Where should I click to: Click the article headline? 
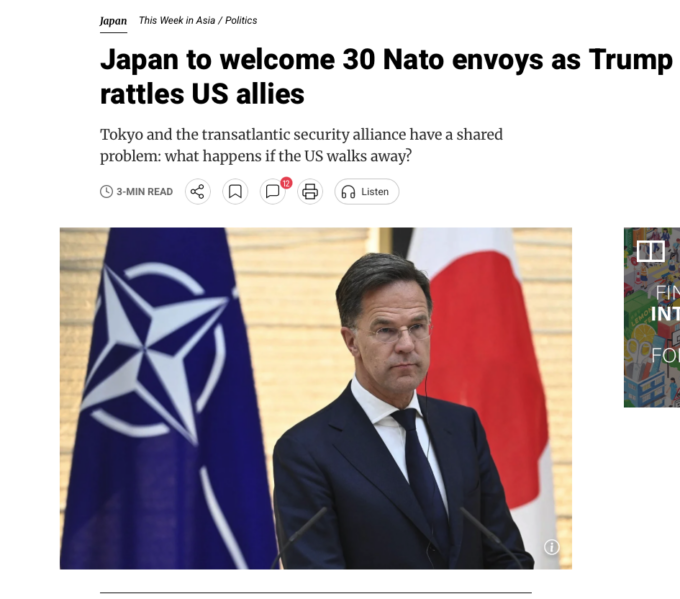(x=386, y=76)
